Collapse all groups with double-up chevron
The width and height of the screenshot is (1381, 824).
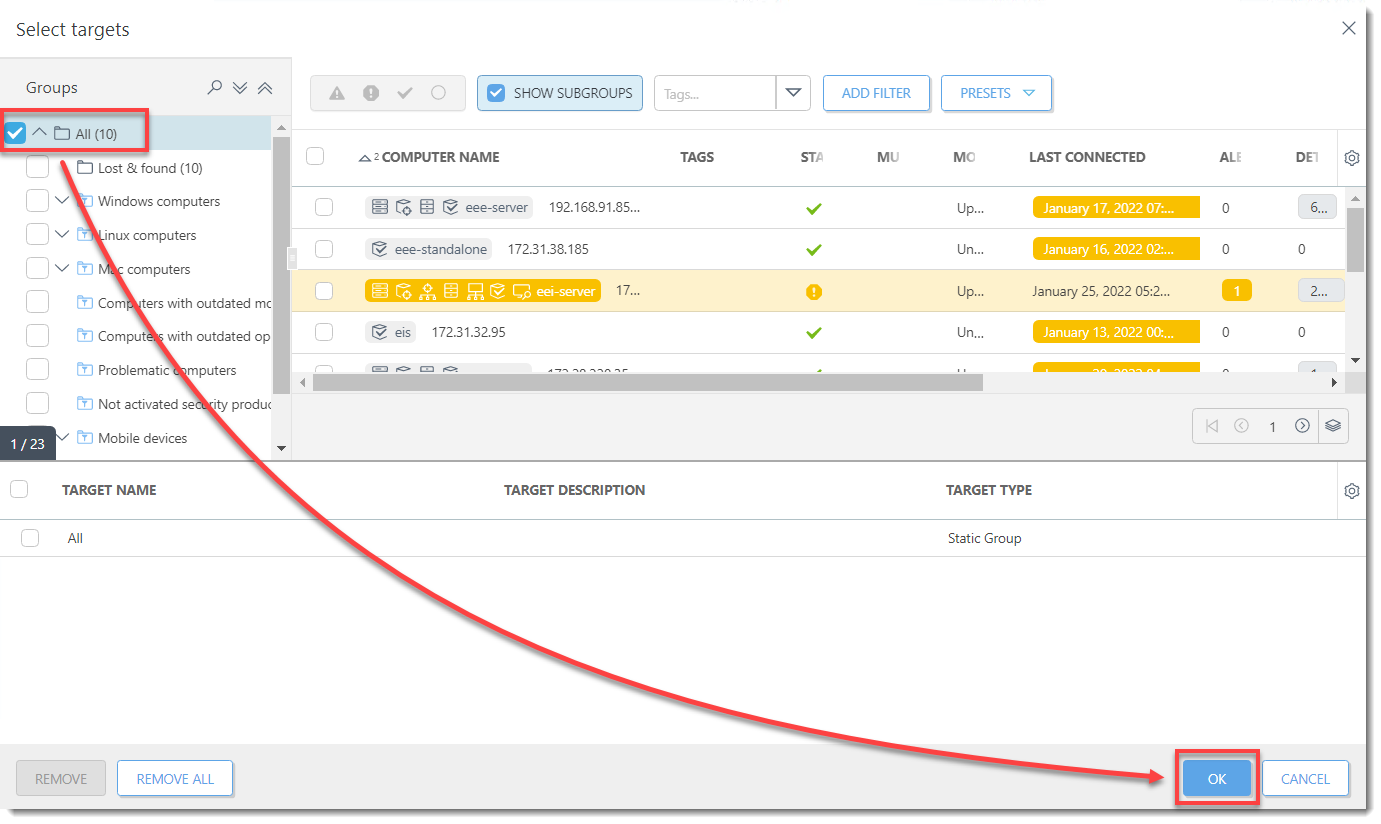pyautogui.click(x=265, y=88)
